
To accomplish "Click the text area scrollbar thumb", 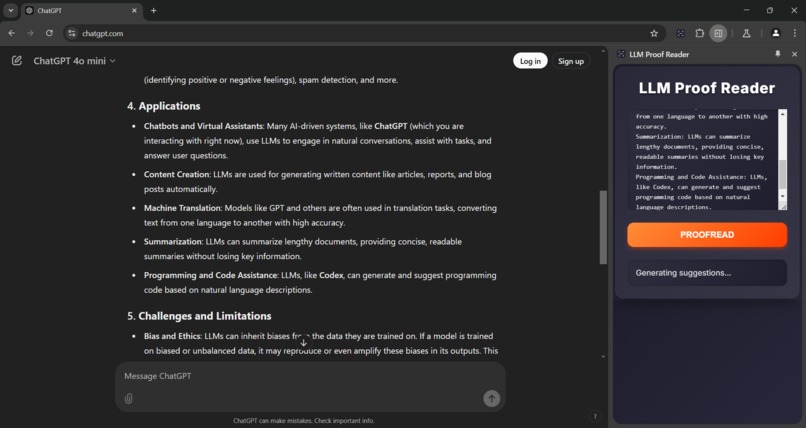I will (782, 174).
